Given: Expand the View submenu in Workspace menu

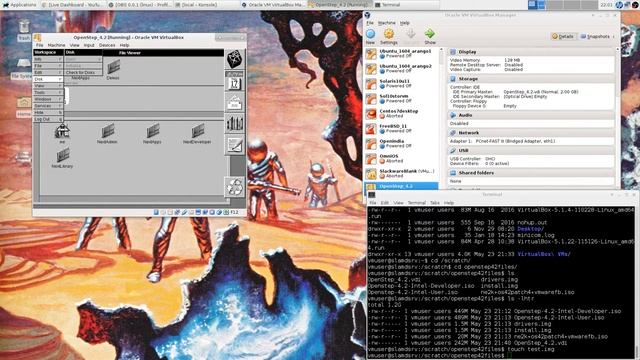Looking at the screenshot, I should click(x=48, y=86).
